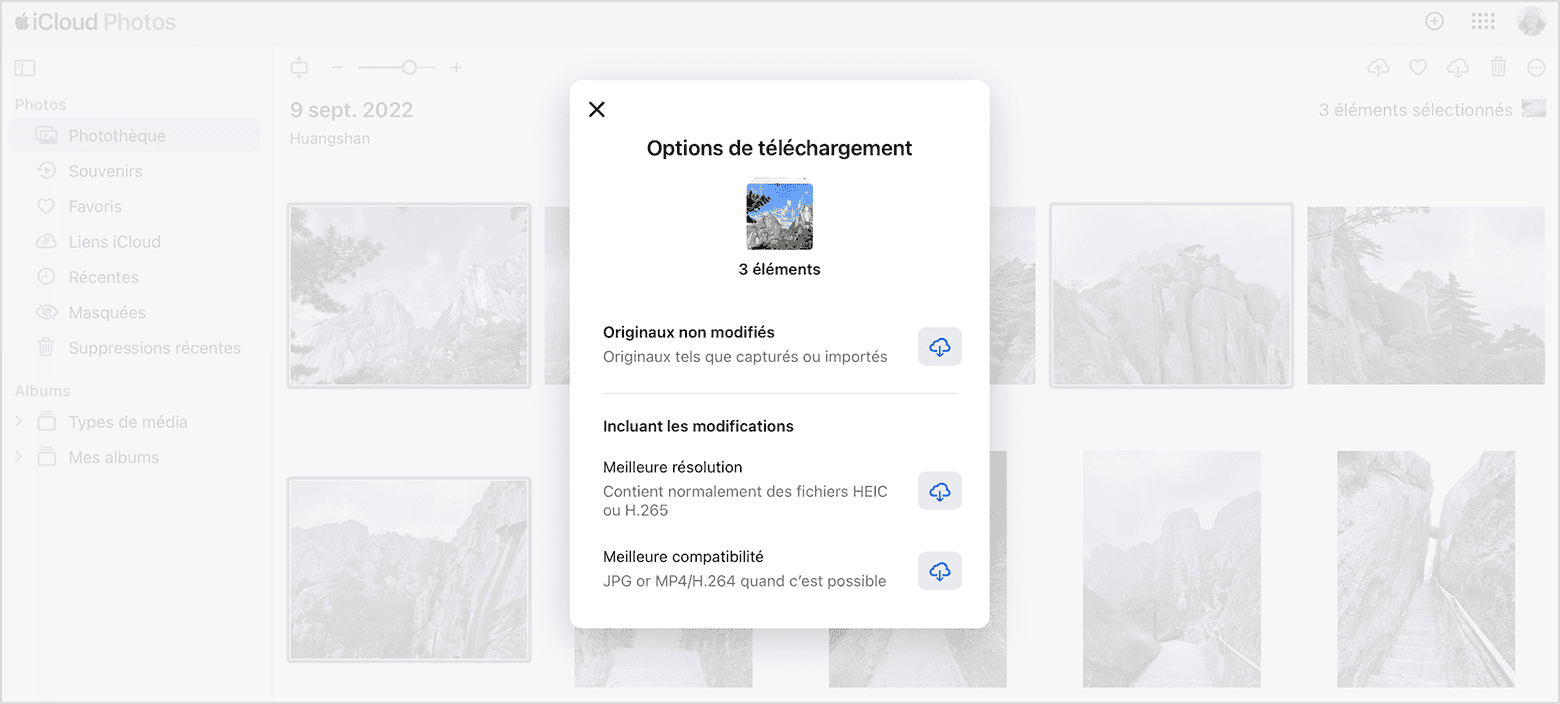
Task: Click the Masquées crossed-eye icon
Action: pyautogui.click(x=46, y=313)
